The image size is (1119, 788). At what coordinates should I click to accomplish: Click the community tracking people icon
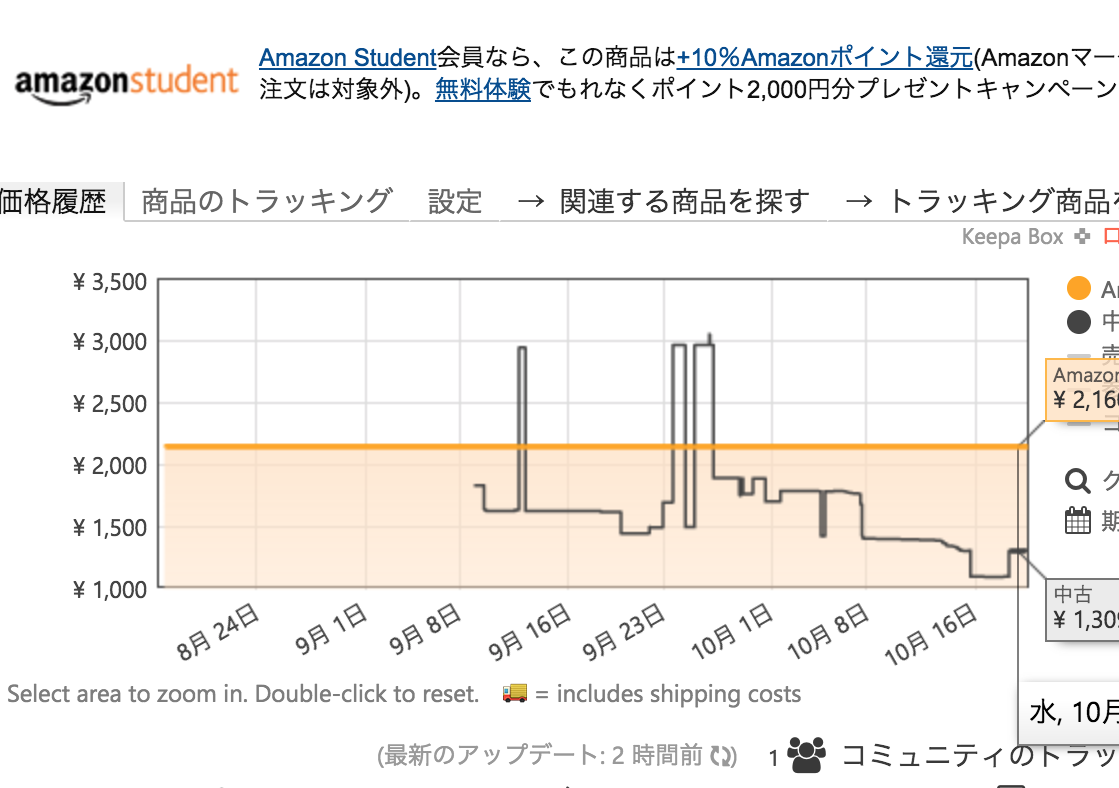tap(806, 755)
